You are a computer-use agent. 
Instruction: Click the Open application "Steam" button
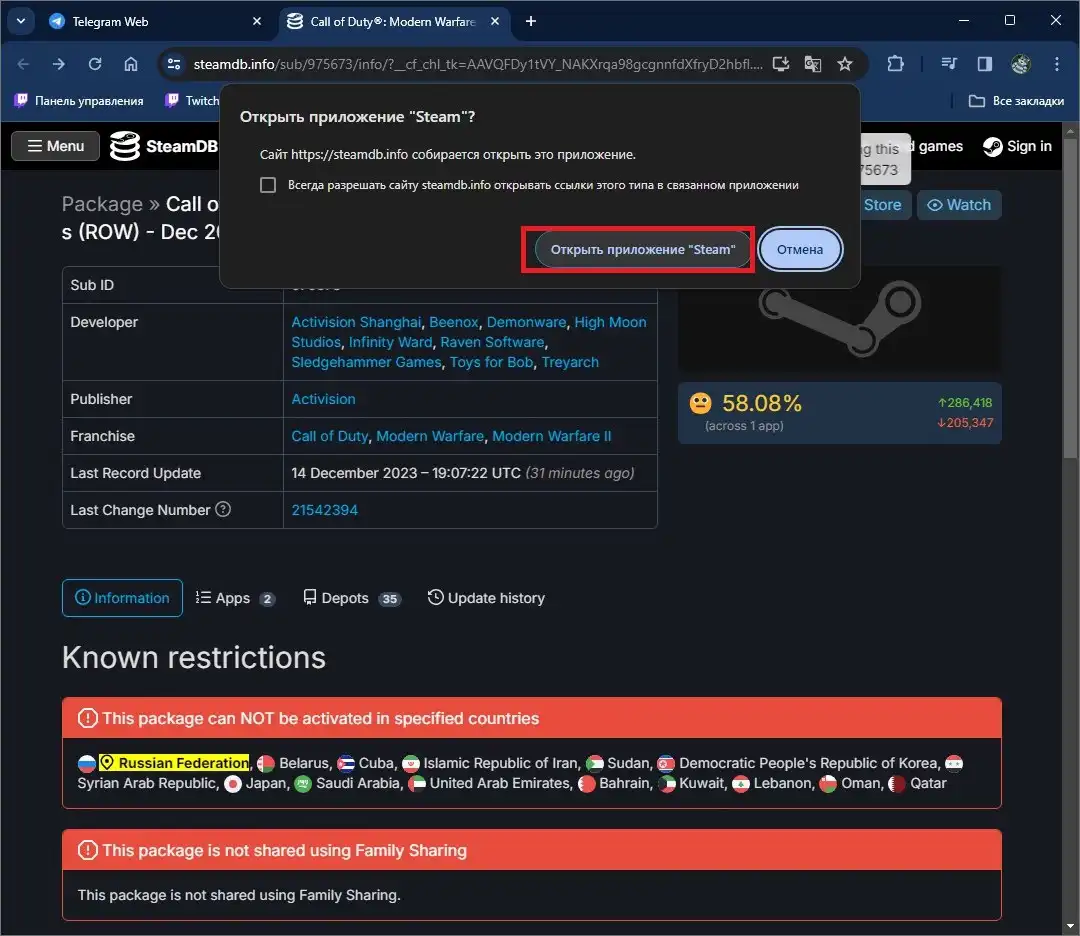(x=642, y=249)
